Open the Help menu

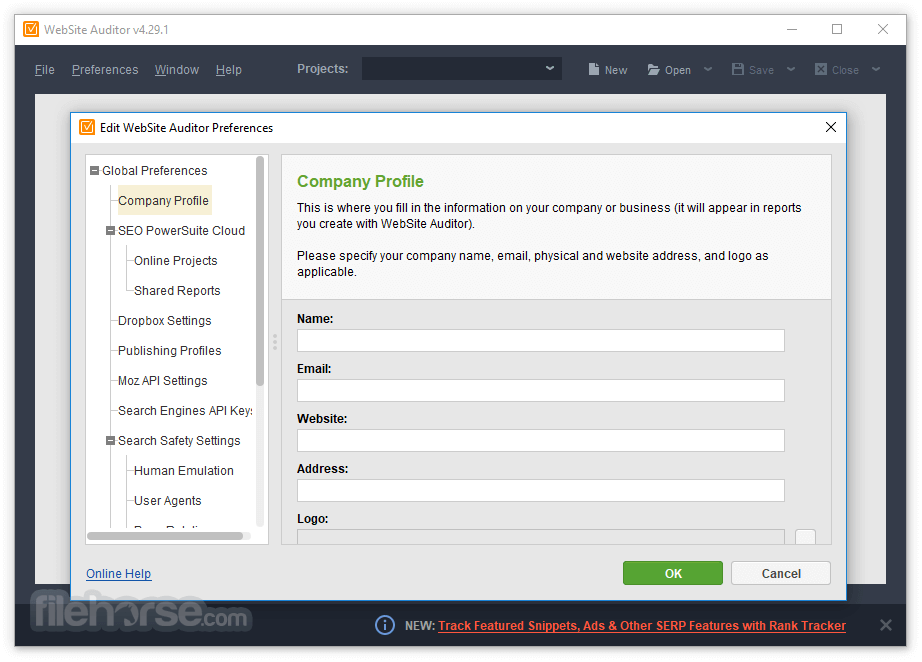pyautogui.click(x=229, y=70)
